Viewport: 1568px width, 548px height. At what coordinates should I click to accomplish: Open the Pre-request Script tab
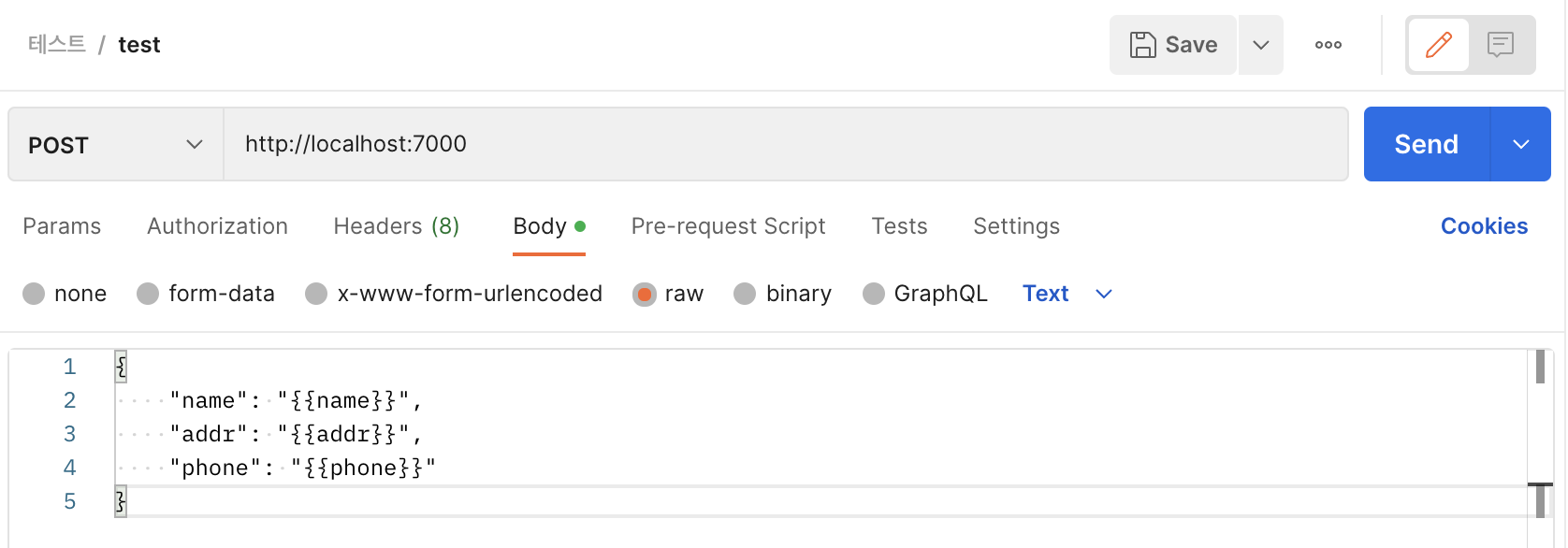pos(728,226)
